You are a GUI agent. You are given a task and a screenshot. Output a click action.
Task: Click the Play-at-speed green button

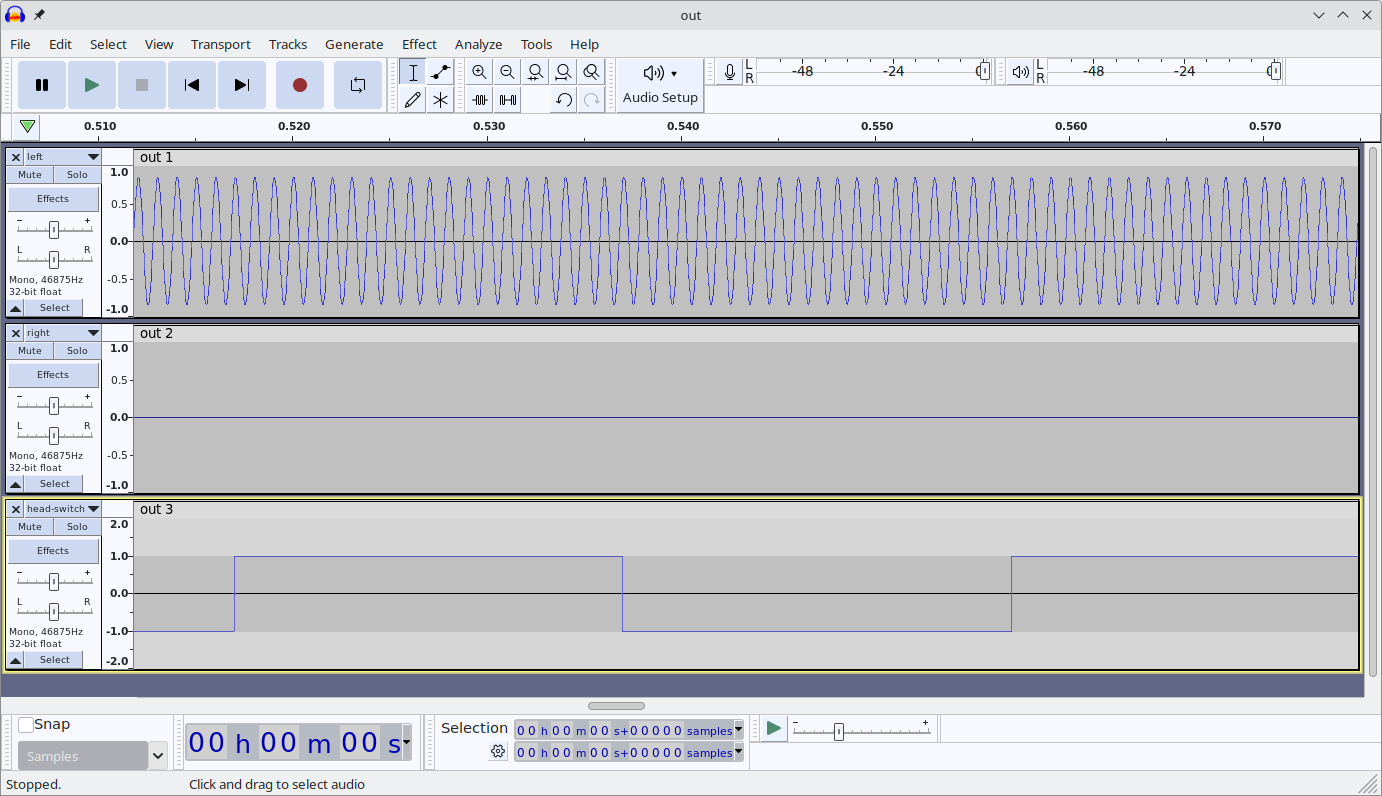tap(774, 729)
